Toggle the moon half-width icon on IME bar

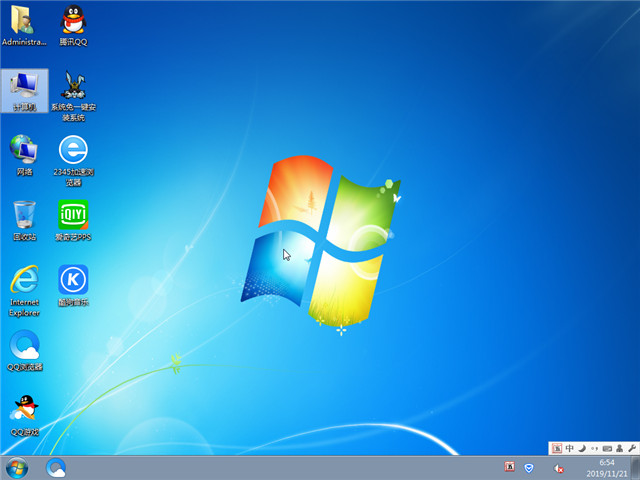point(582,449)
